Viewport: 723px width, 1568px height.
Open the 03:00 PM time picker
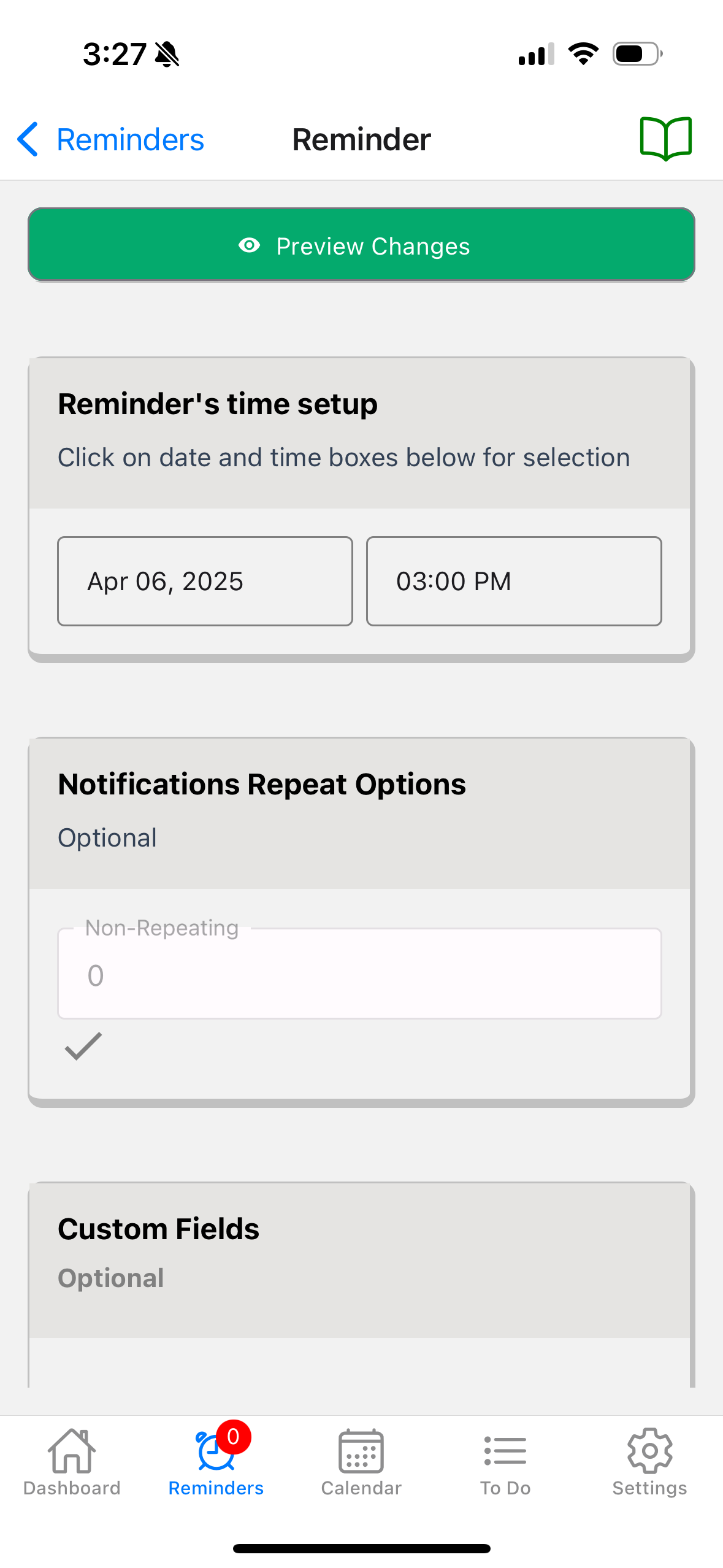coord(513,581)
